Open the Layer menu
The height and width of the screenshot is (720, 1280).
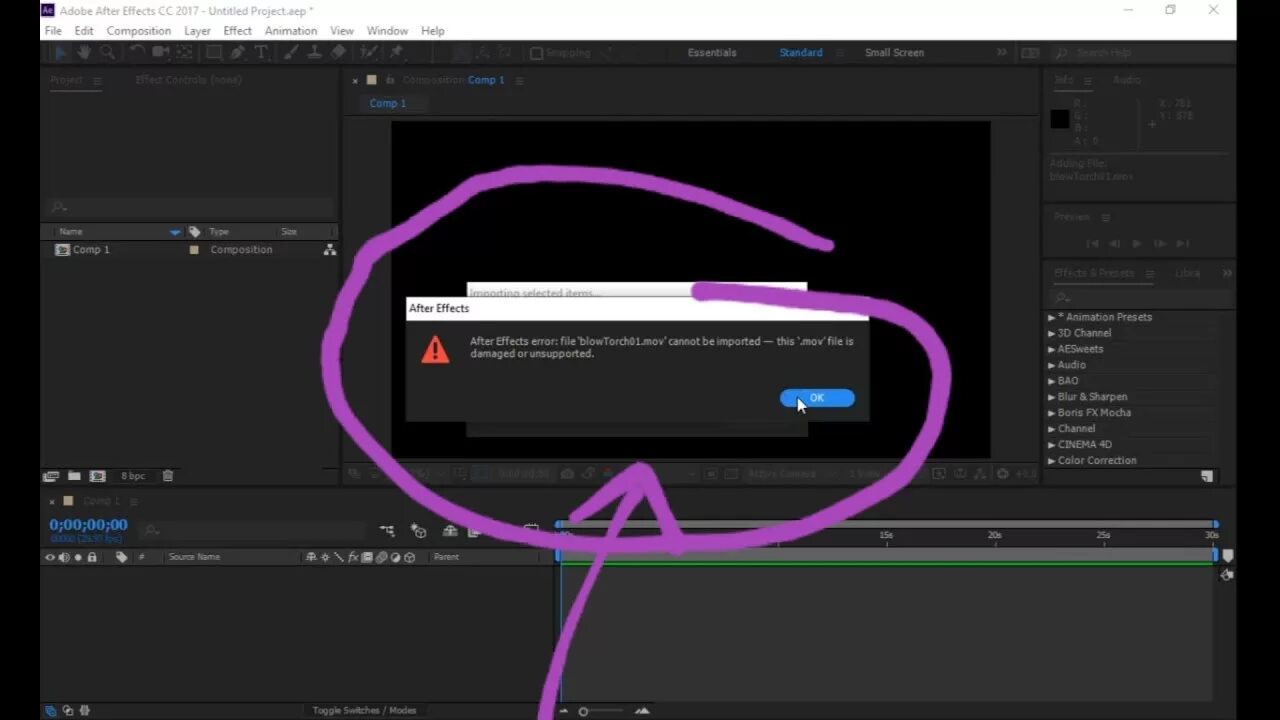click(197, 31)
